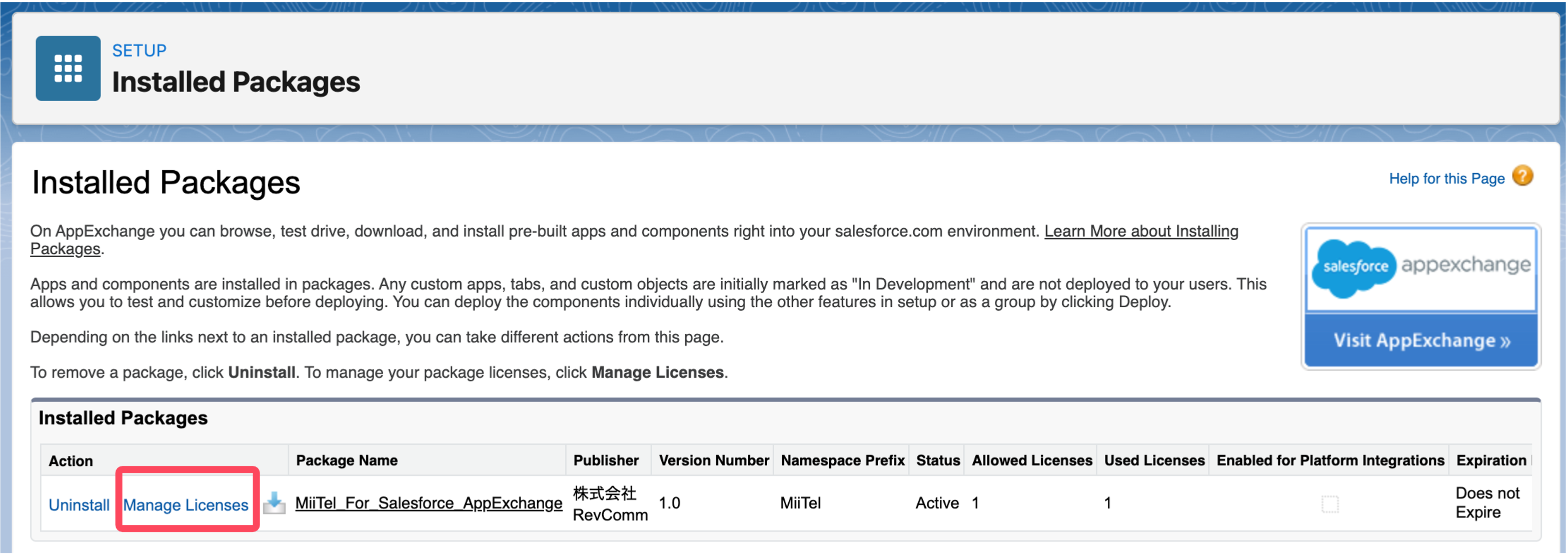Click the Active status cell
Image resolution: width=1568 pixels, height=555 pixels.
click(937, 503)
